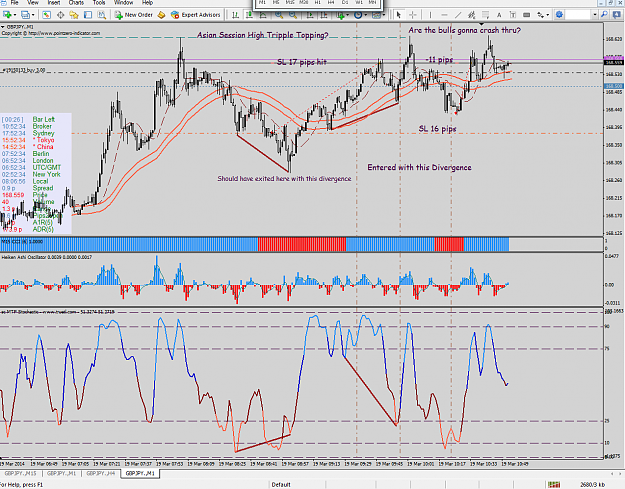625x489 pixels.
Task: Select the 'SL 17 pips hit' chart label
Action: coord(302,62)
